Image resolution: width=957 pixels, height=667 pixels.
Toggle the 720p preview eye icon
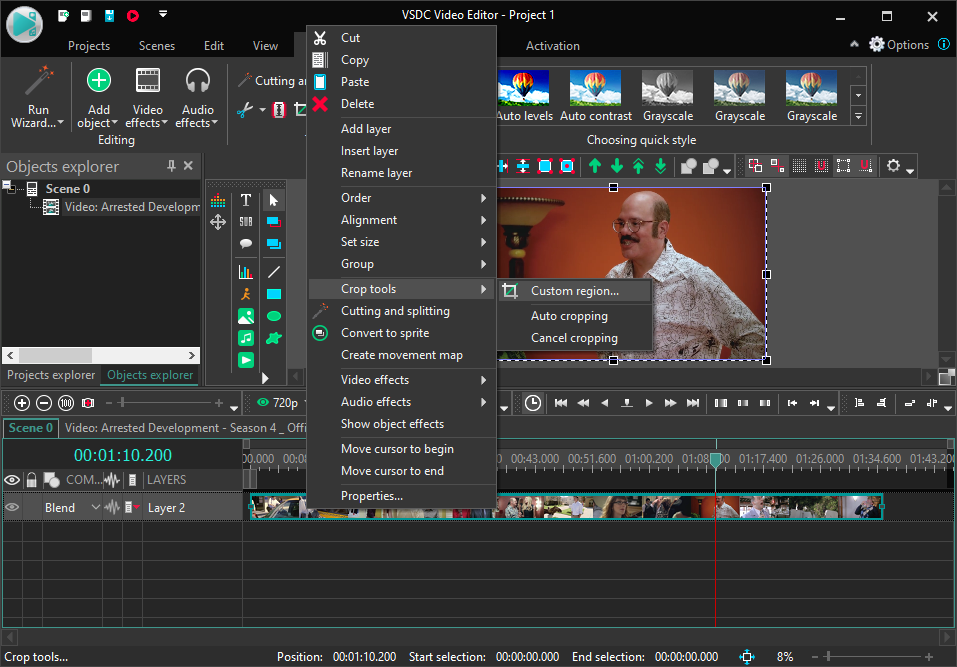263,403
